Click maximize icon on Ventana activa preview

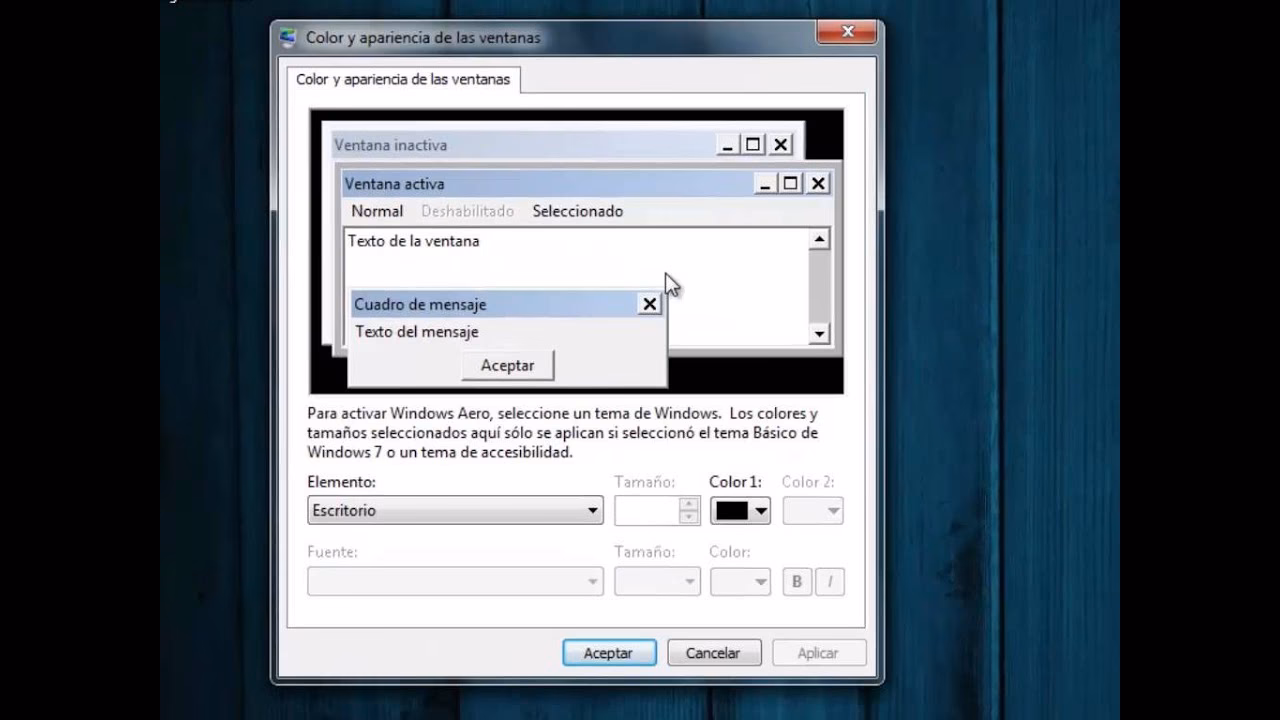[x=790, y=183]
